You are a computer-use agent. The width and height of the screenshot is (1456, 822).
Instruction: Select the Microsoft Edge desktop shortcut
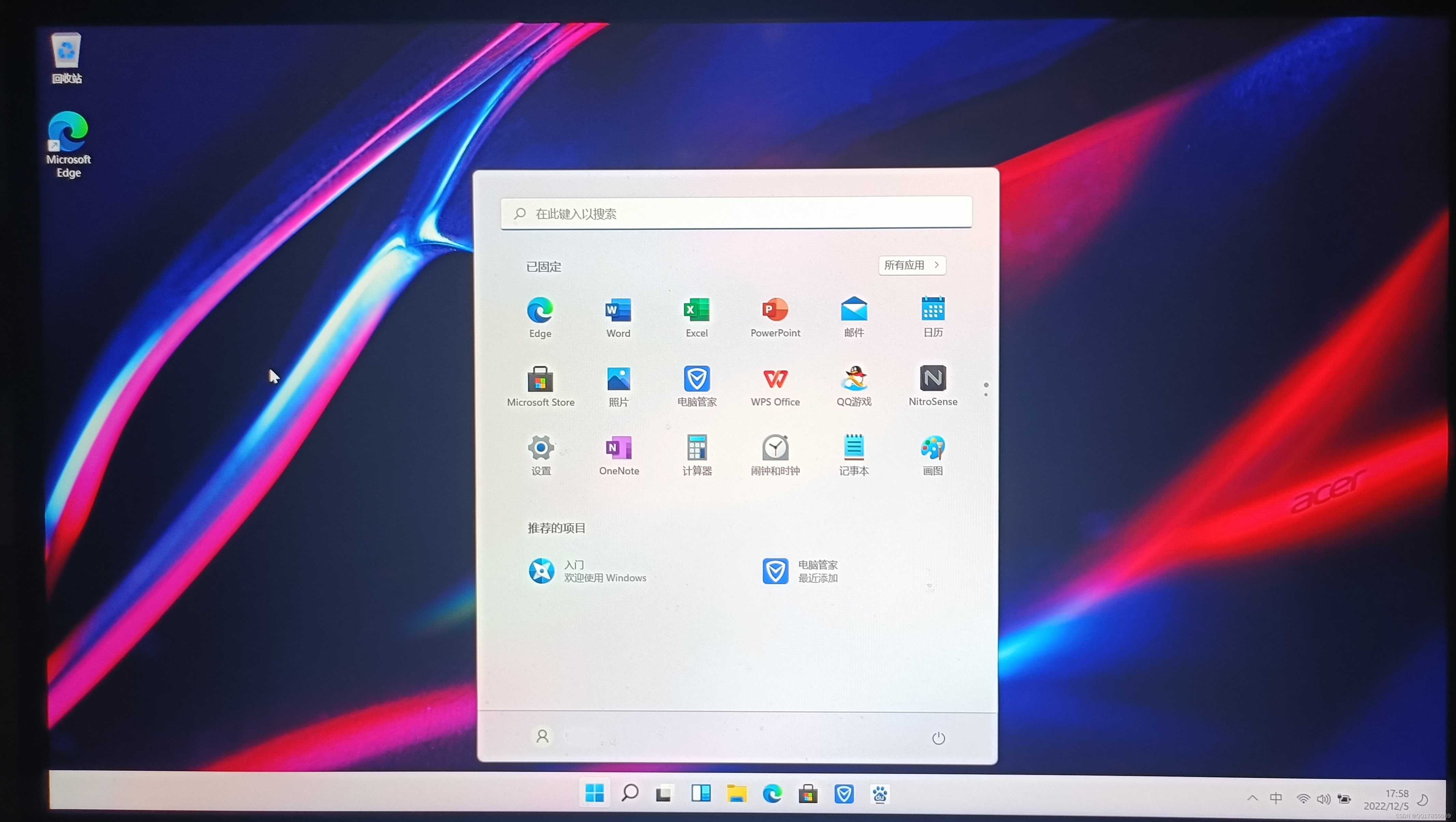pos(68,145)
